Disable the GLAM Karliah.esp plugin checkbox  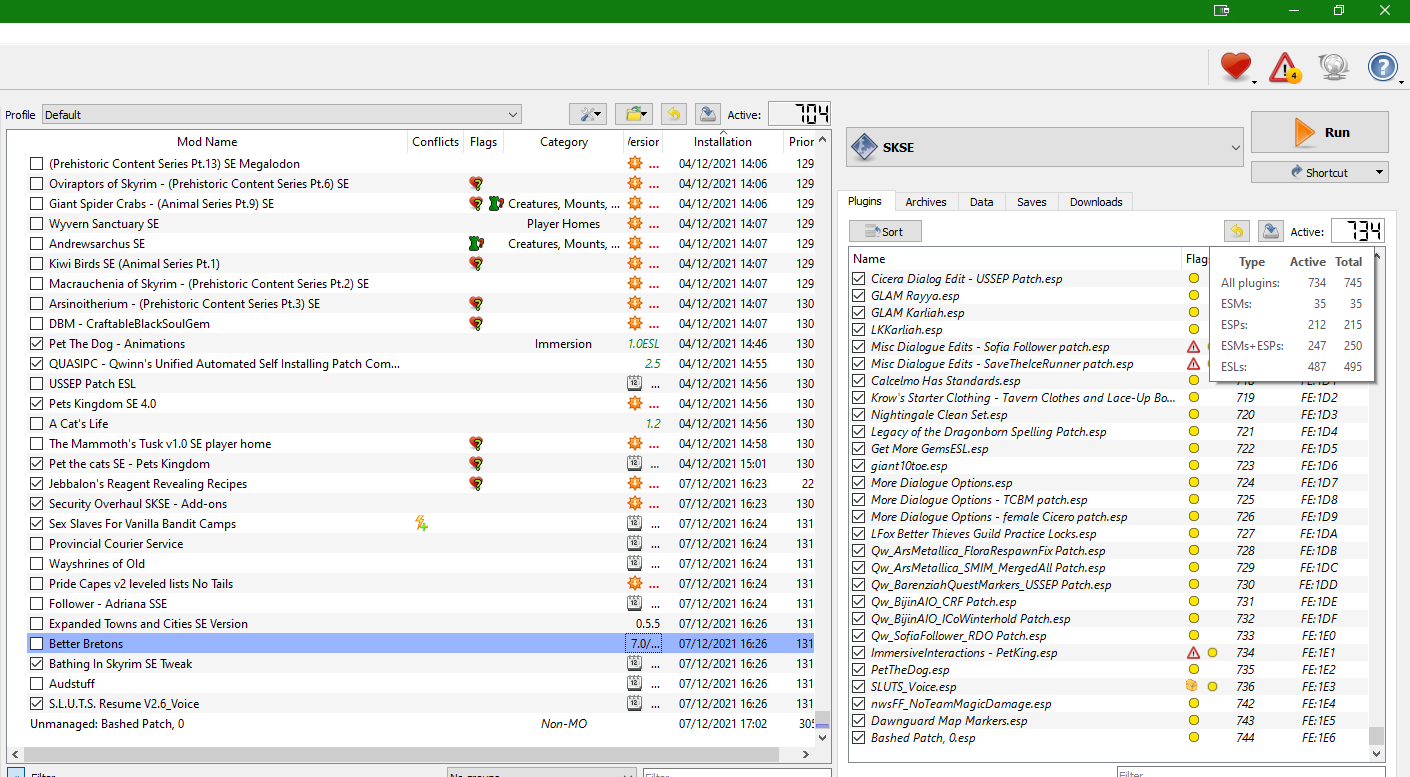point(858,313)
